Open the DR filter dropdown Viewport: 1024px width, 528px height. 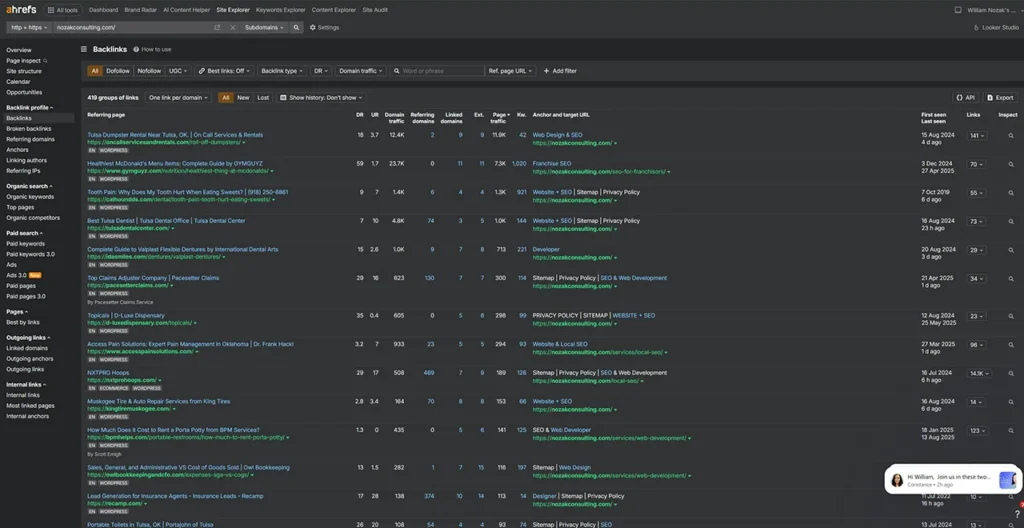[321, 71]
